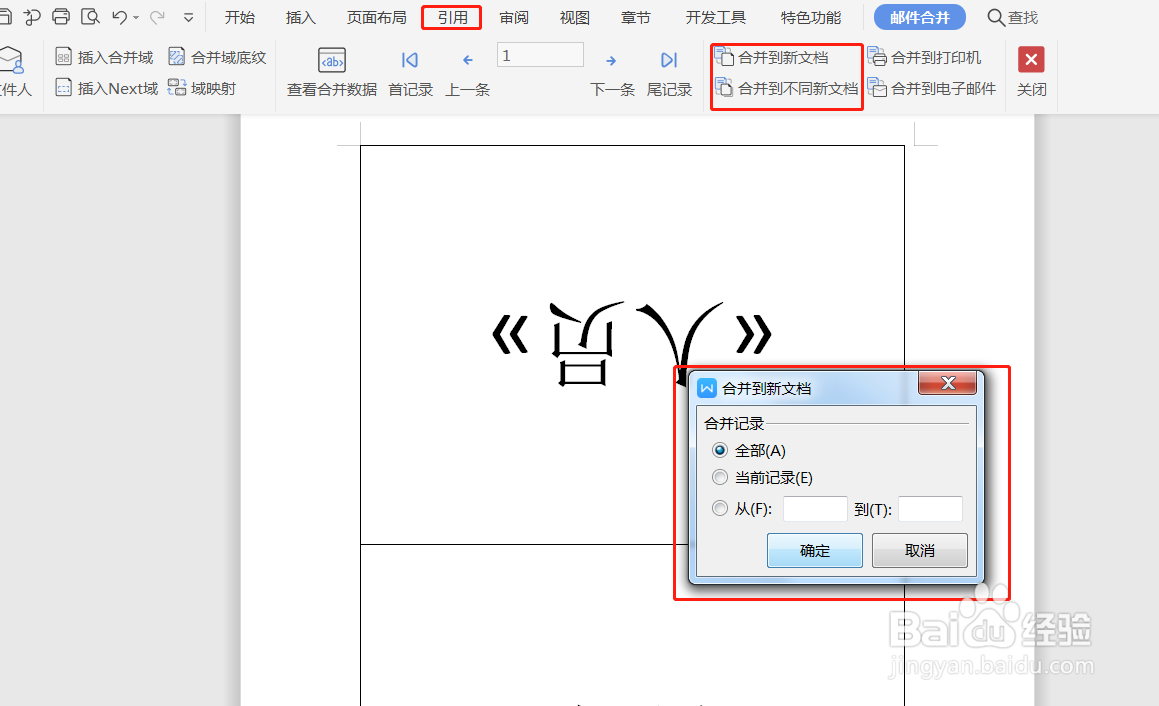Open 域映射 field mapping

[212, 88]
